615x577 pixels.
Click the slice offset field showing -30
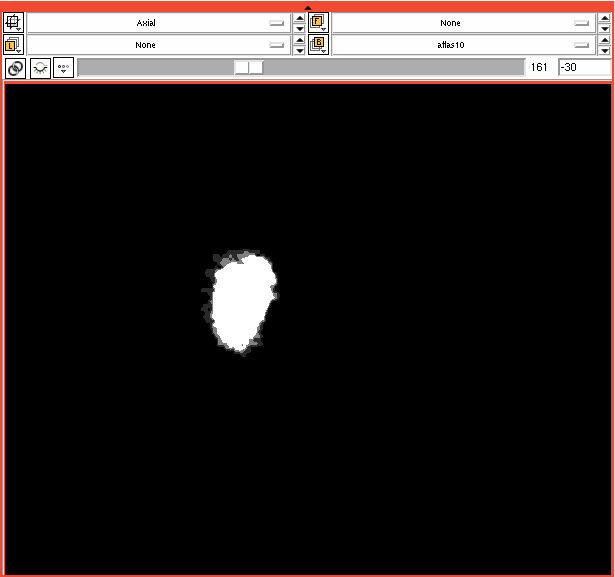(x=584, y=67)
